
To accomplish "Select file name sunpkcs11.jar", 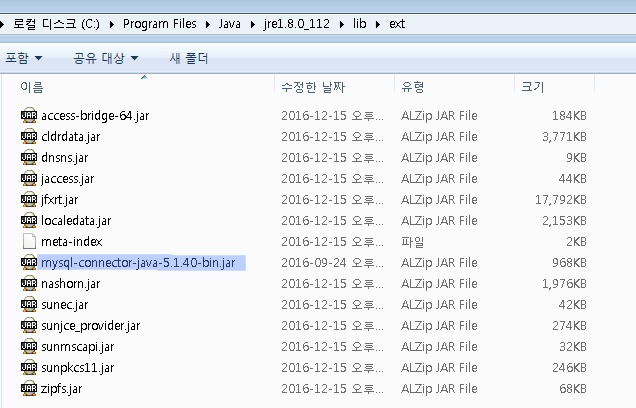I will pos(77,368).
